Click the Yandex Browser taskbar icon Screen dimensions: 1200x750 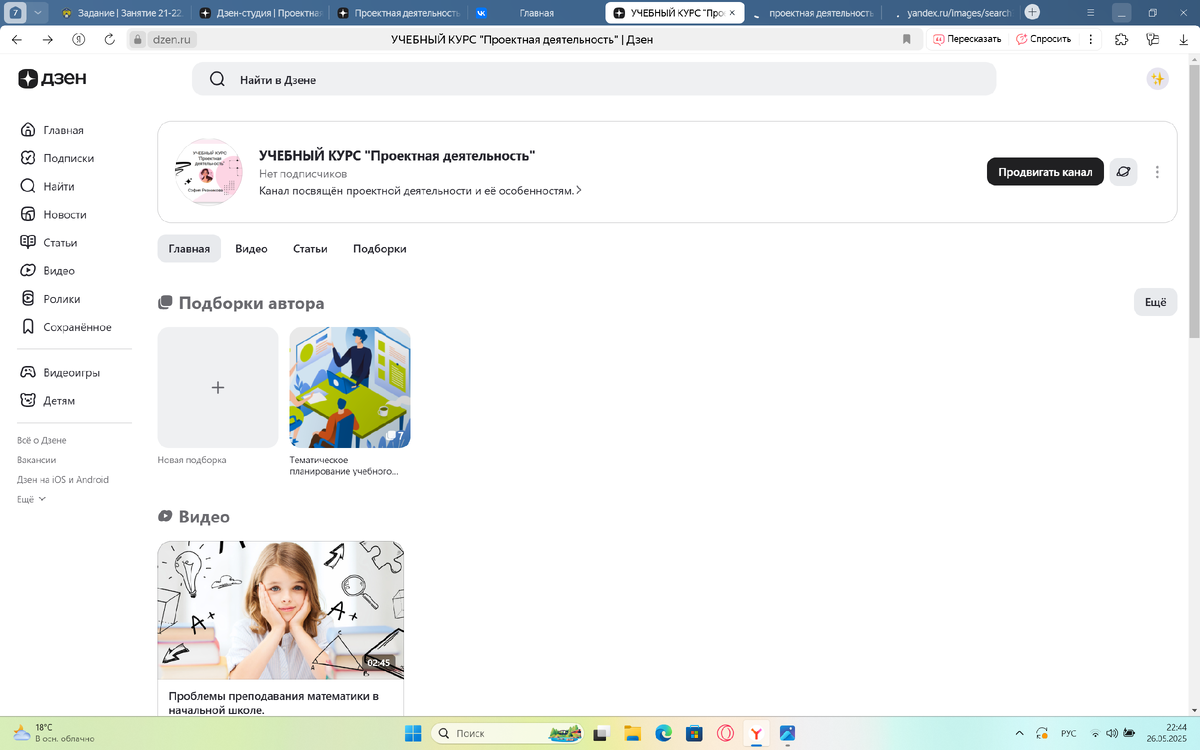[757, 733]
